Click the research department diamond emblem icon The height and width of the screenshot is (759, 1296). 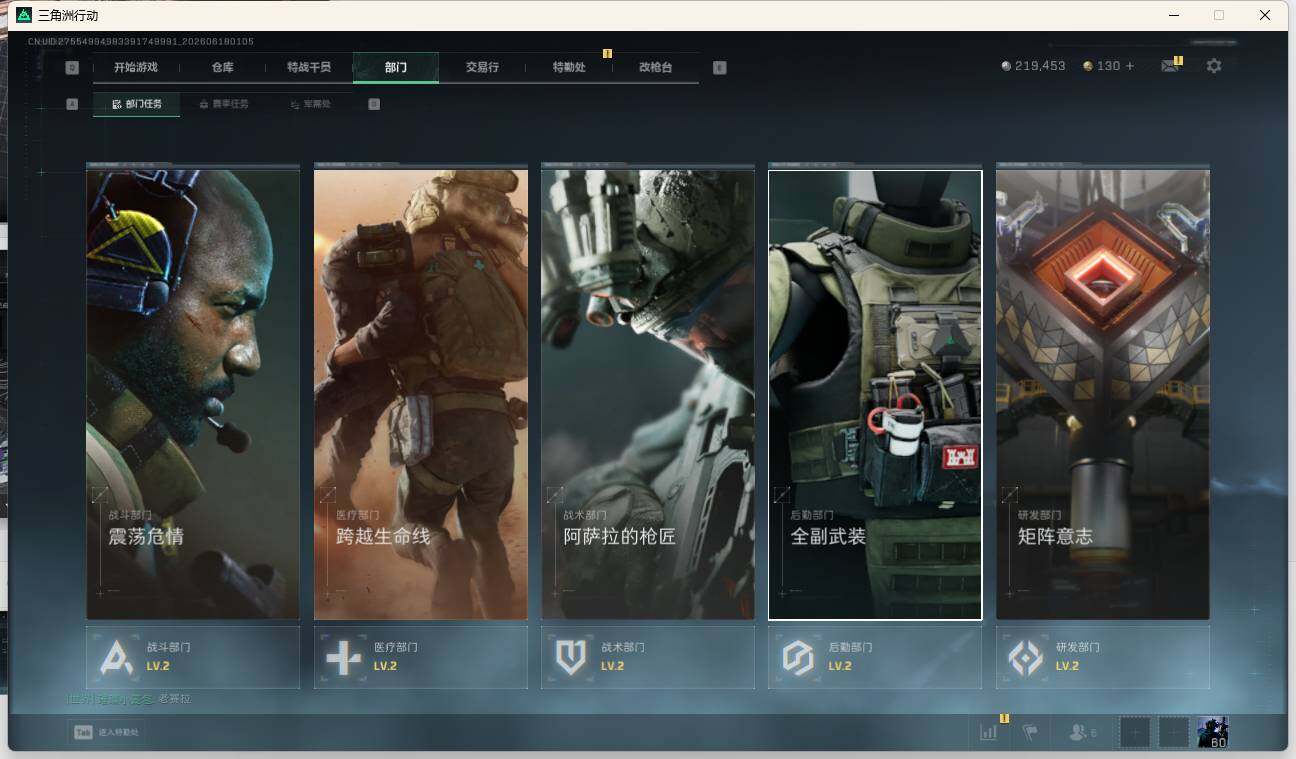tap(1025, 658)
